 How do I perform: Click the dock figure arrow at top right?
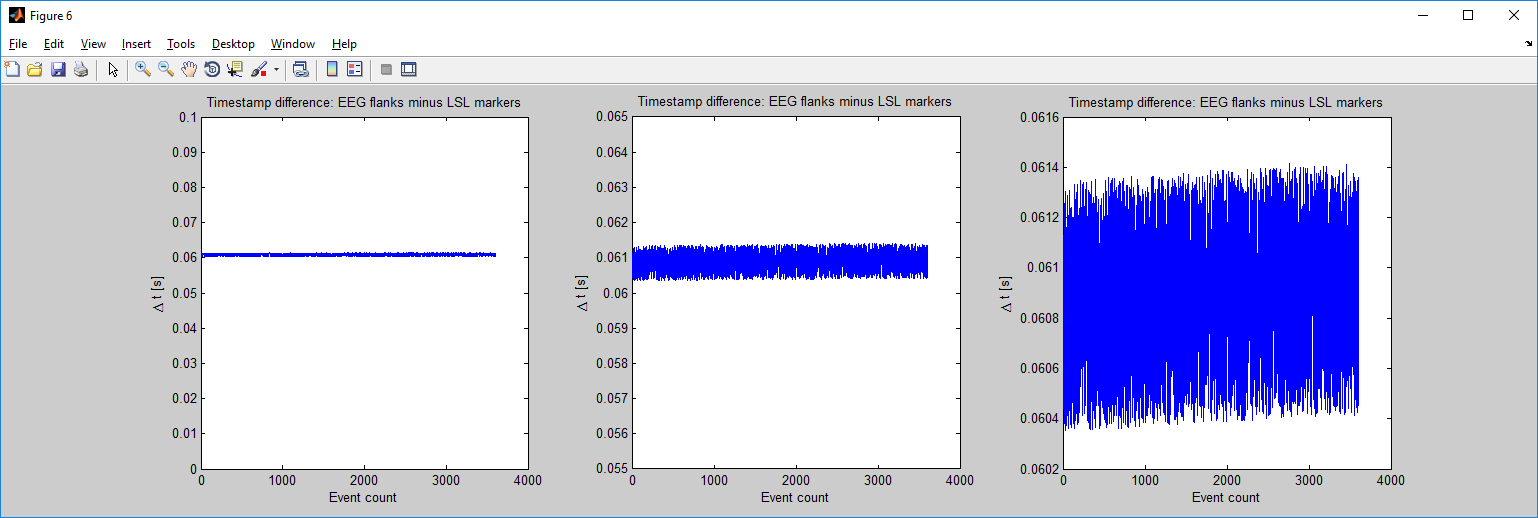[1527, 44]
